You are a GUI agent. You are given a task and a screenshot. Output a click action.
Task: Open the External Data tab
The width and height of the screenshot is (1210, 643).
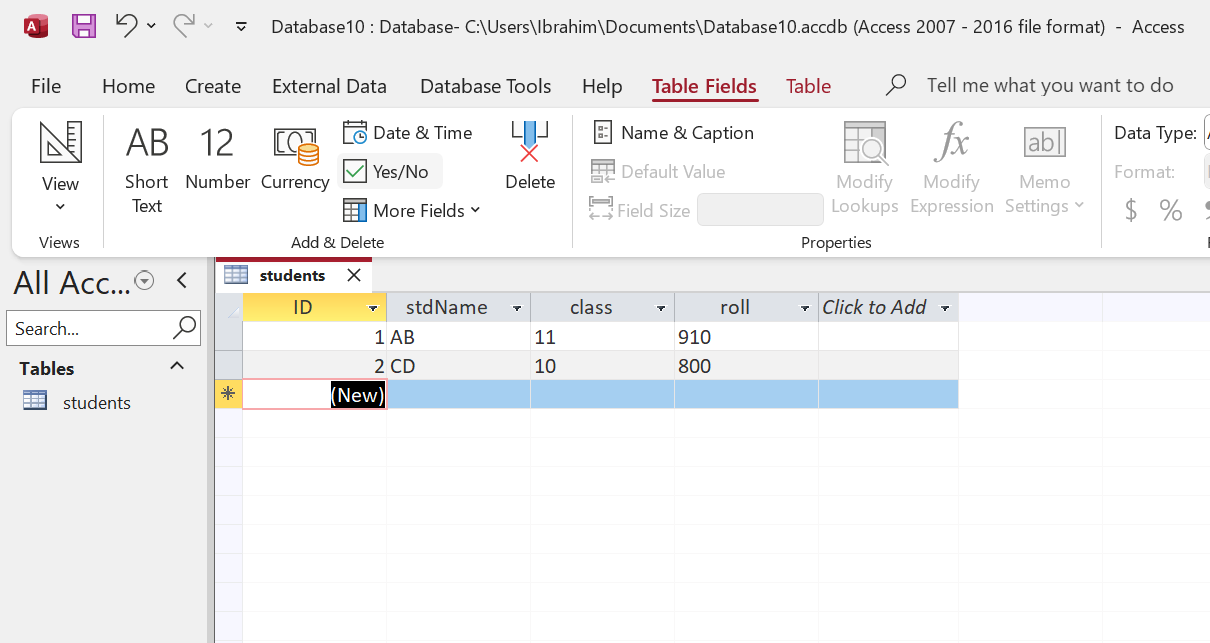point(329,86)
